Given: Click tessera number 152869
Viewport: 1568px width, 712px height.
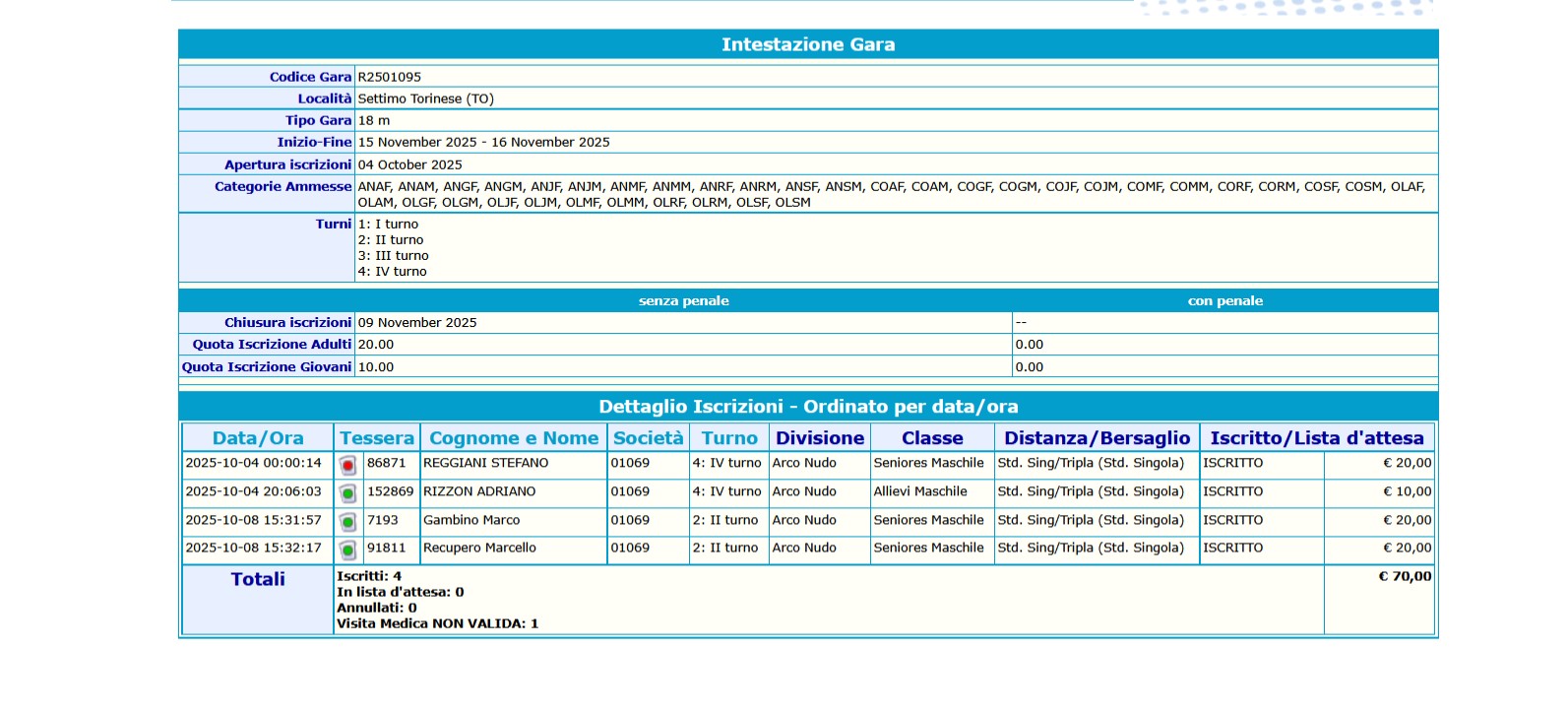Looking at the screenshot, I should coord(390,491).
